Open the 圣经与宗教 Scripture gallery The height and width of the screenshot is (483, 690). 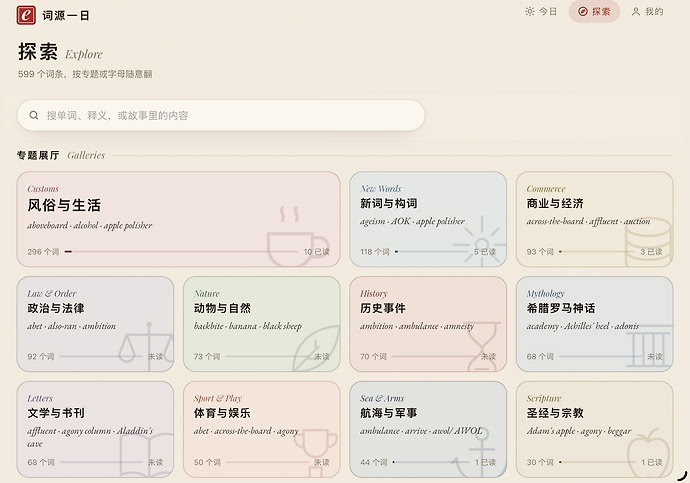(x=595, y=429)
